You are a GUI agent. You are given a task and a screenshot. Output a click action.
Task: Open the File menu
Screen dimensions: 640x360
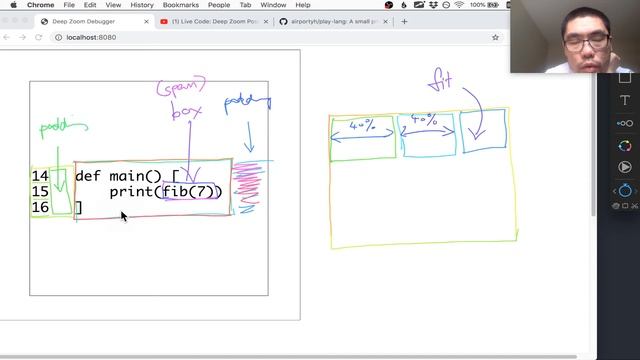point(69,5)
